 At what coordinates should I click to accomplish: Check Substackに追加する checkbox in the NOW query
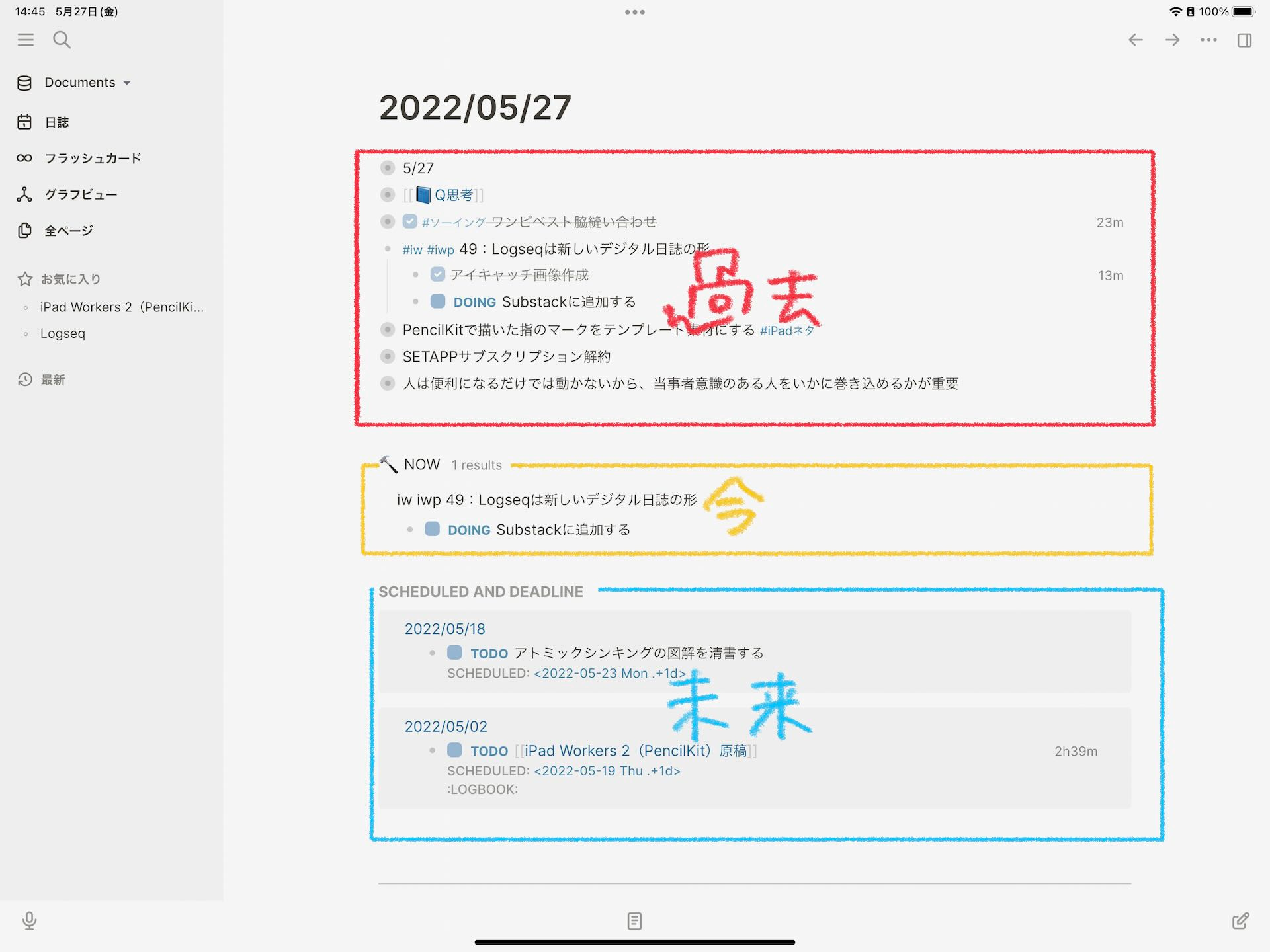(x=432, y=529)
